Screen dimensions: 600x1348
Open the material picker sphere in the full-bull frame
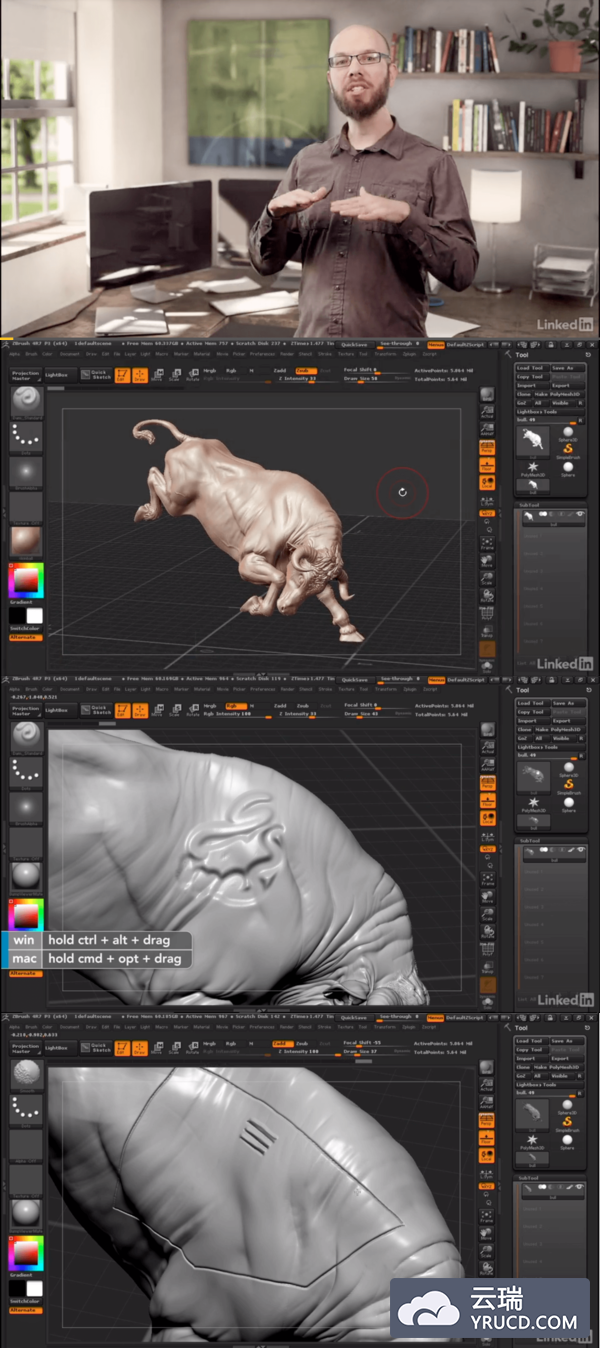tap(27, 543)
